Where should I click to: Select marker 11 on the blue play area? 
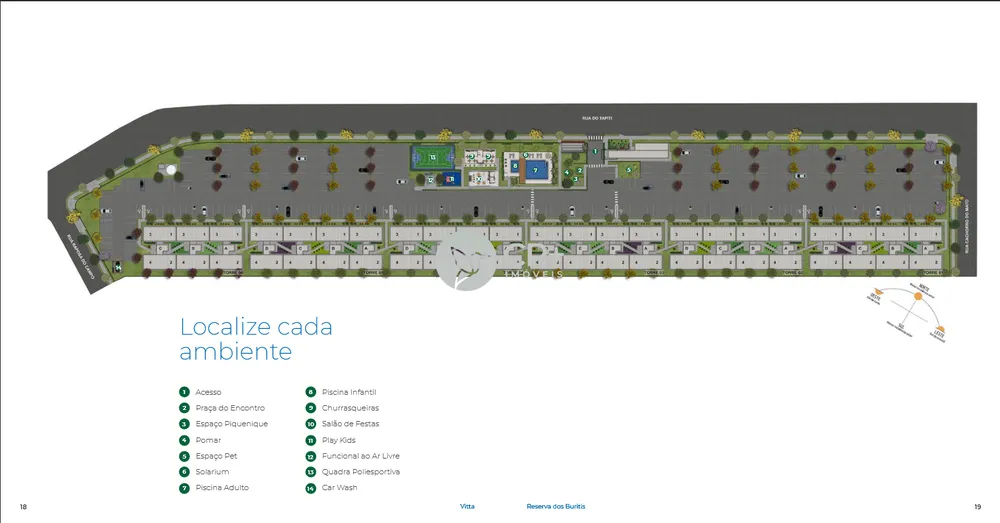[450, 179]
